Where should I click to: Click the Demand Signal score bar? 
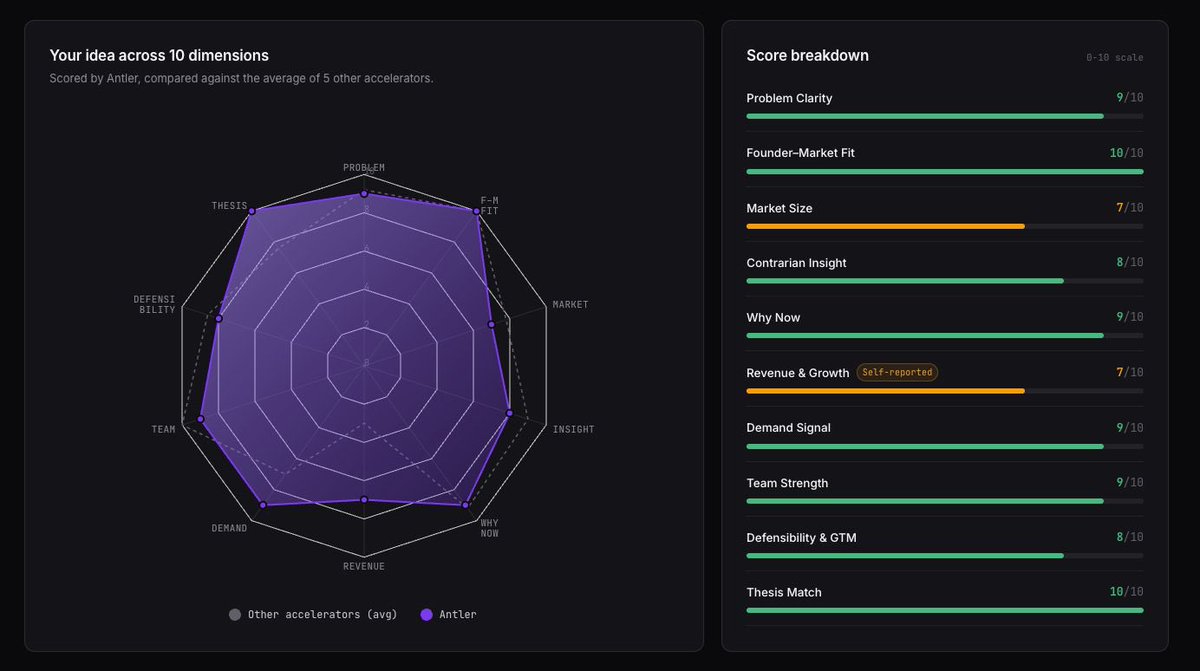point(945,446)
